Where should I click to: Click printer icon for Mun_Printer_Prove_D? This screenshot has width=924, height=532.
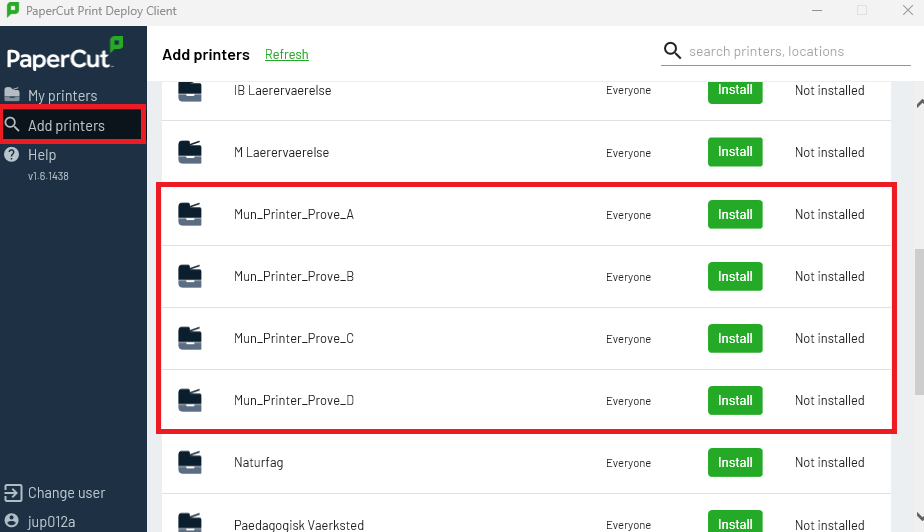point(190,400)
